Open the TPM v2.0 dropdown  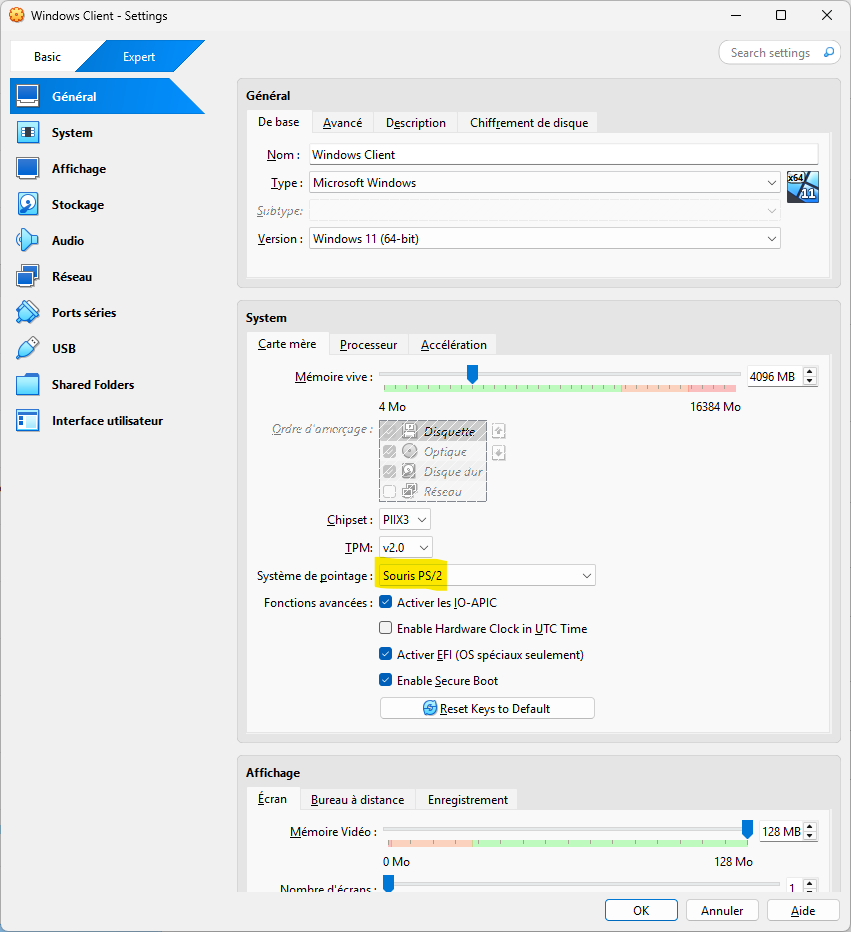point(406,547)
